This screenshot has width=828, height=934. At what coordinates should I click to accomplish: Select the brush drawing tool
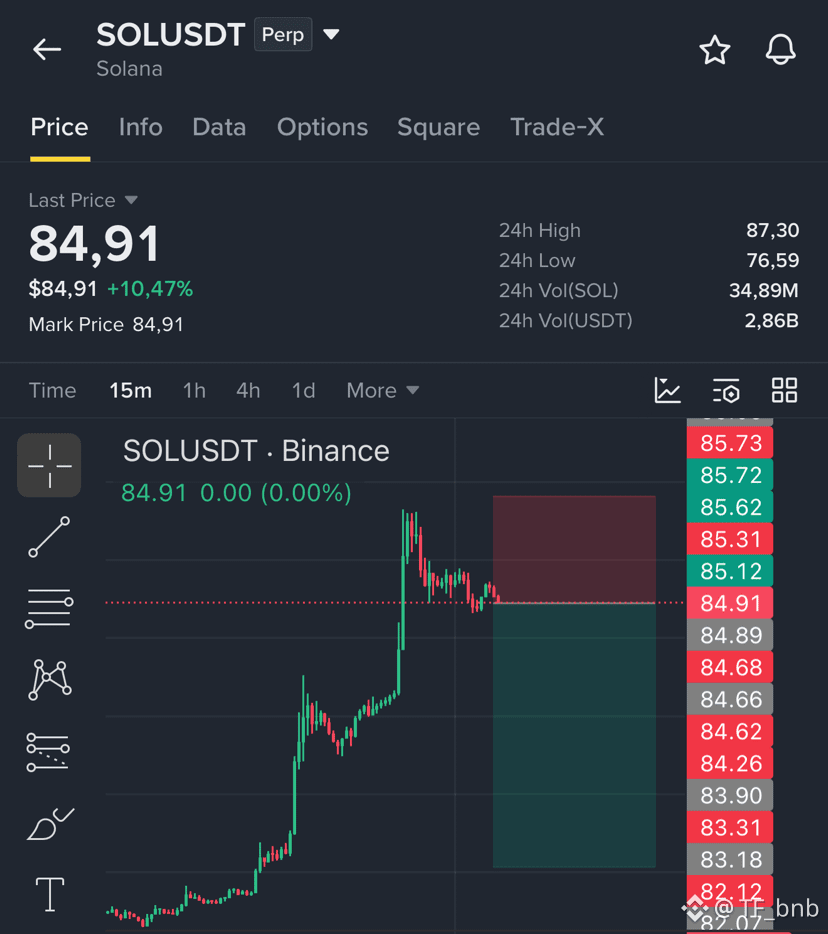coord(51,824)
